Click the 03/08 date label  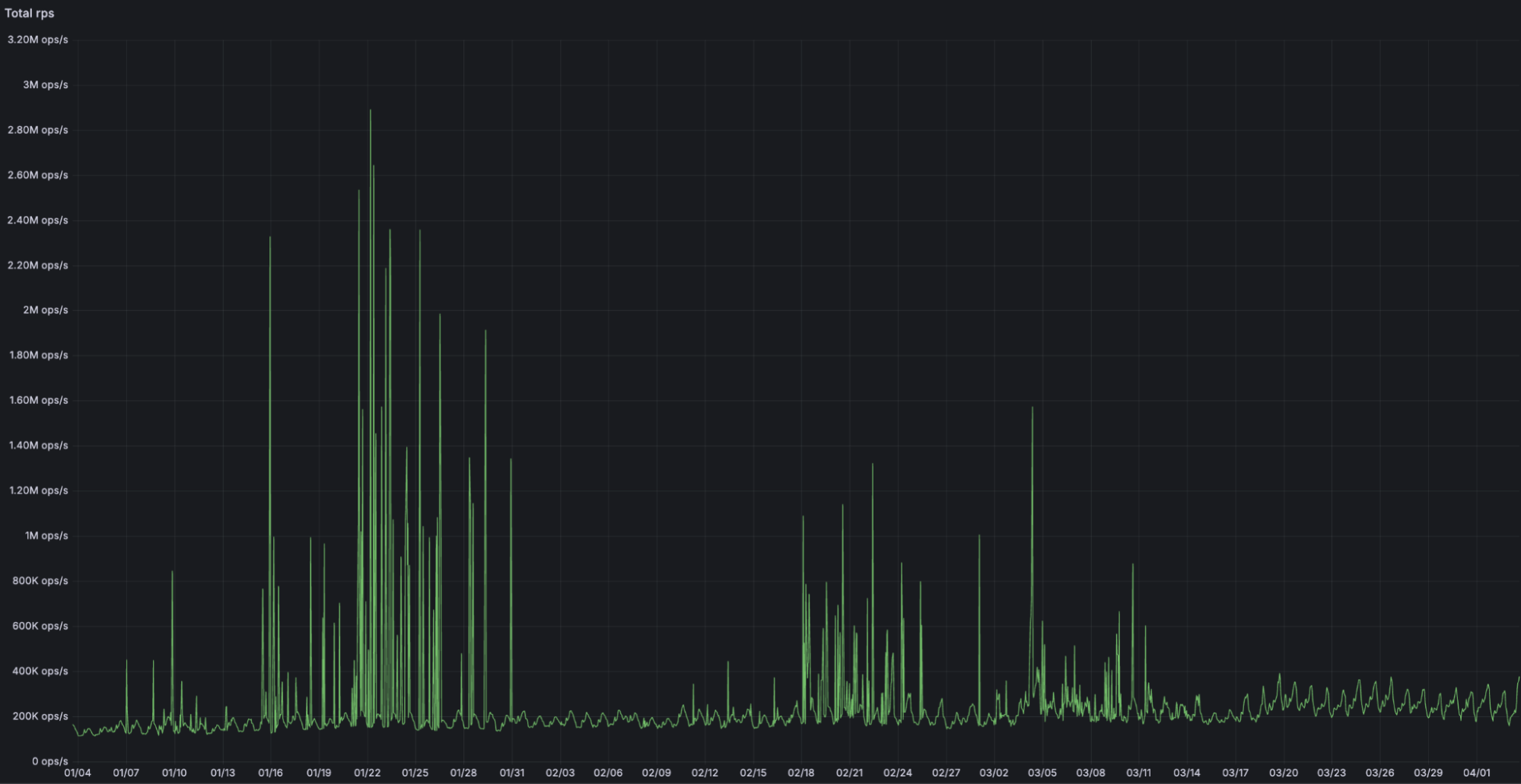pyautogui.click(x=1090, y=773)
